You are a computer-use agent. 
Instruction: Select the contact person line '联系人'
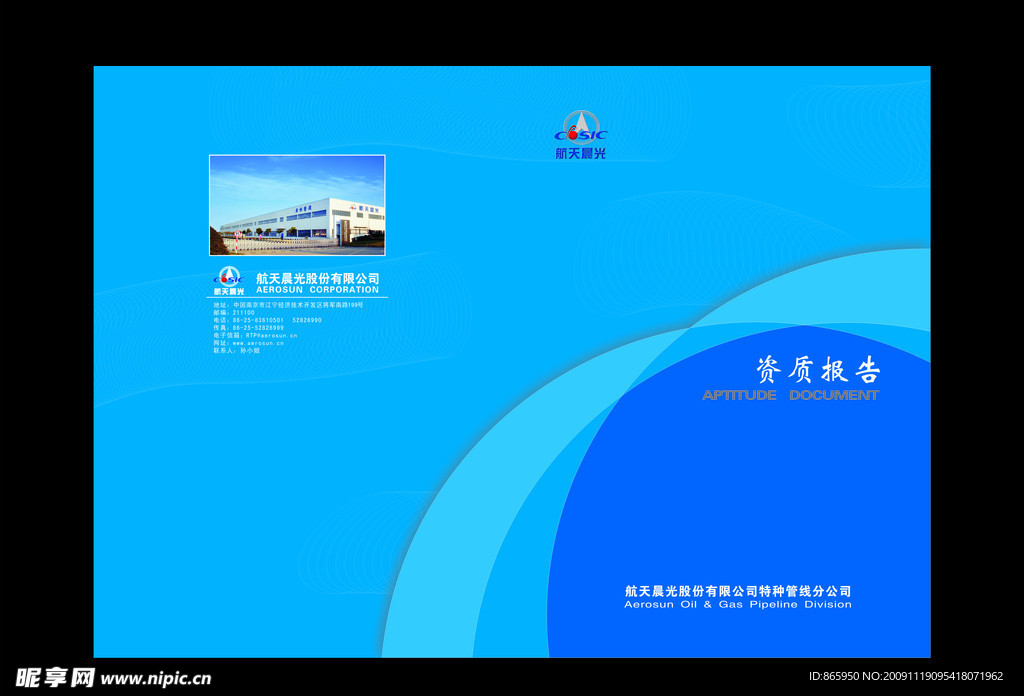coord(236,351)
